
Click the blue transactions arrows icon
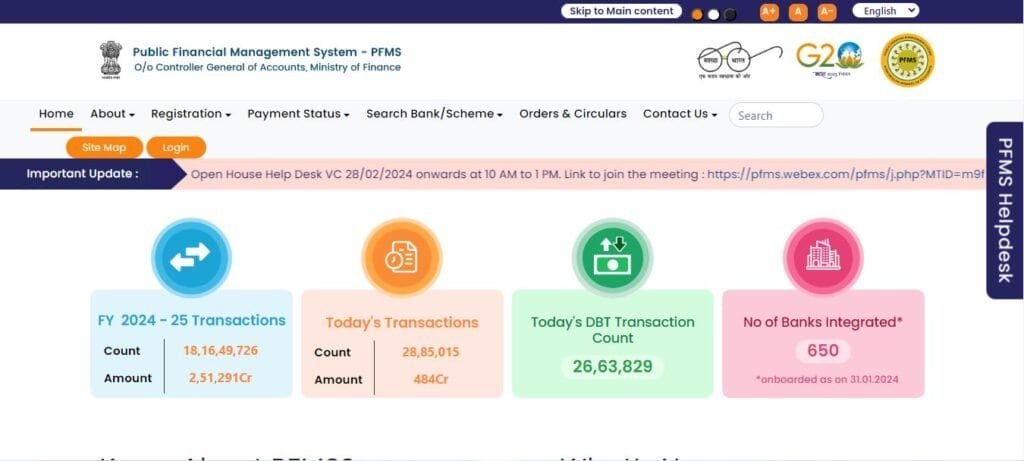191,257
